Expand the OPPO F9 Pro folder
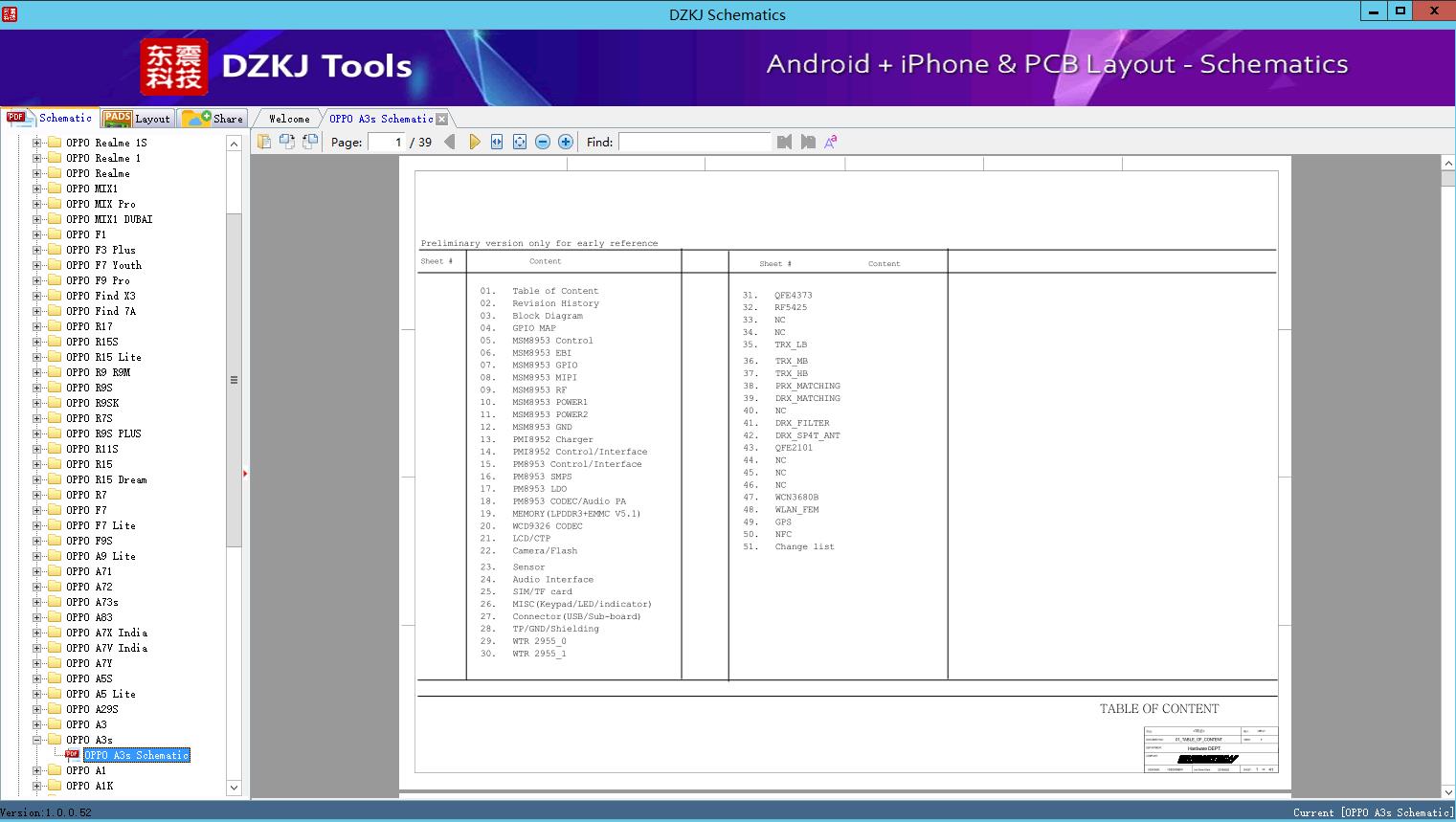The height and width of the screenshot is (822, 1456). [36, 280]
